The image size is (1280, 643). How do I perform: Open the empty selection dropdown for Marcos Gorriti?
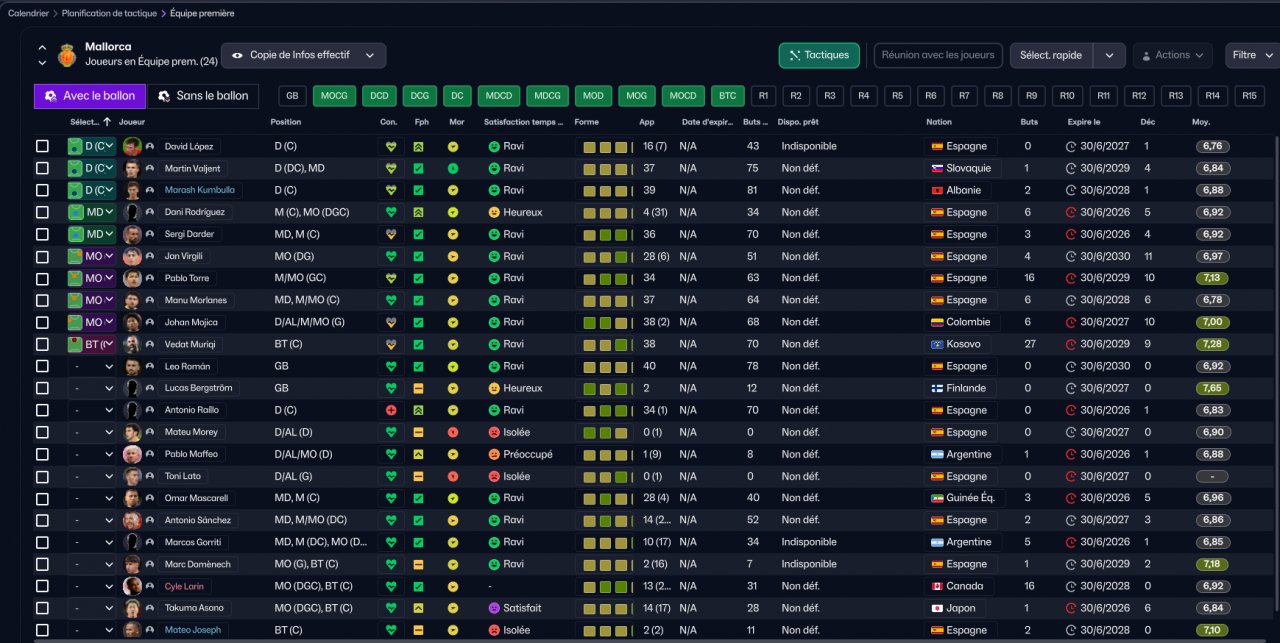(x=92, y=542)
